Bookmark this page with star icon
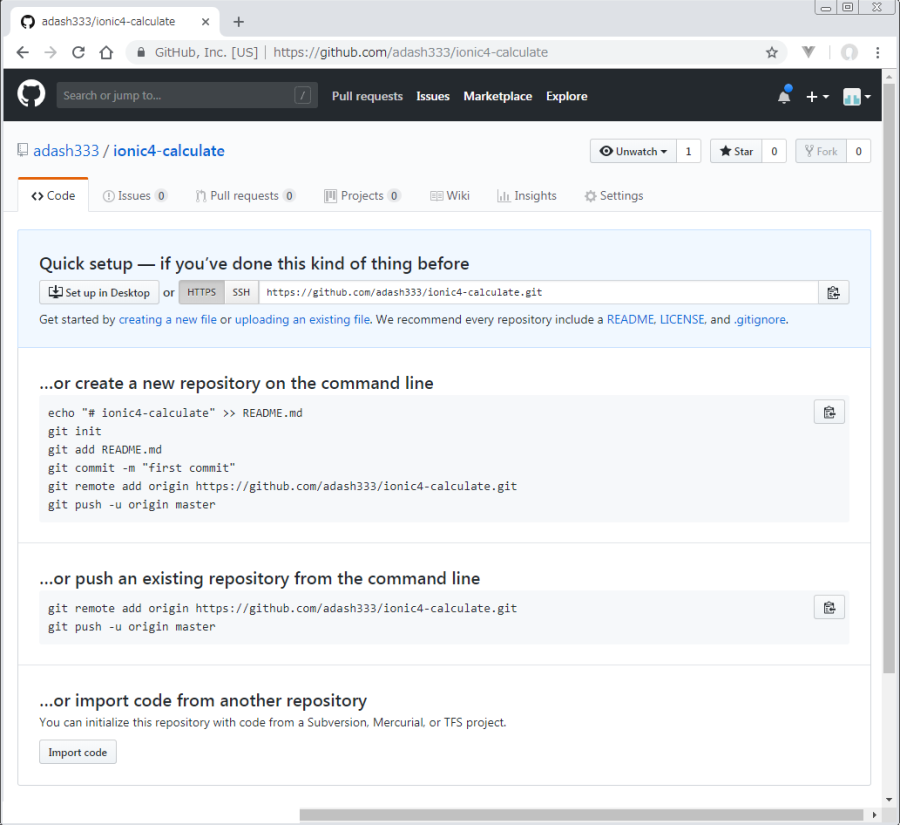 (x=771, y=52)
